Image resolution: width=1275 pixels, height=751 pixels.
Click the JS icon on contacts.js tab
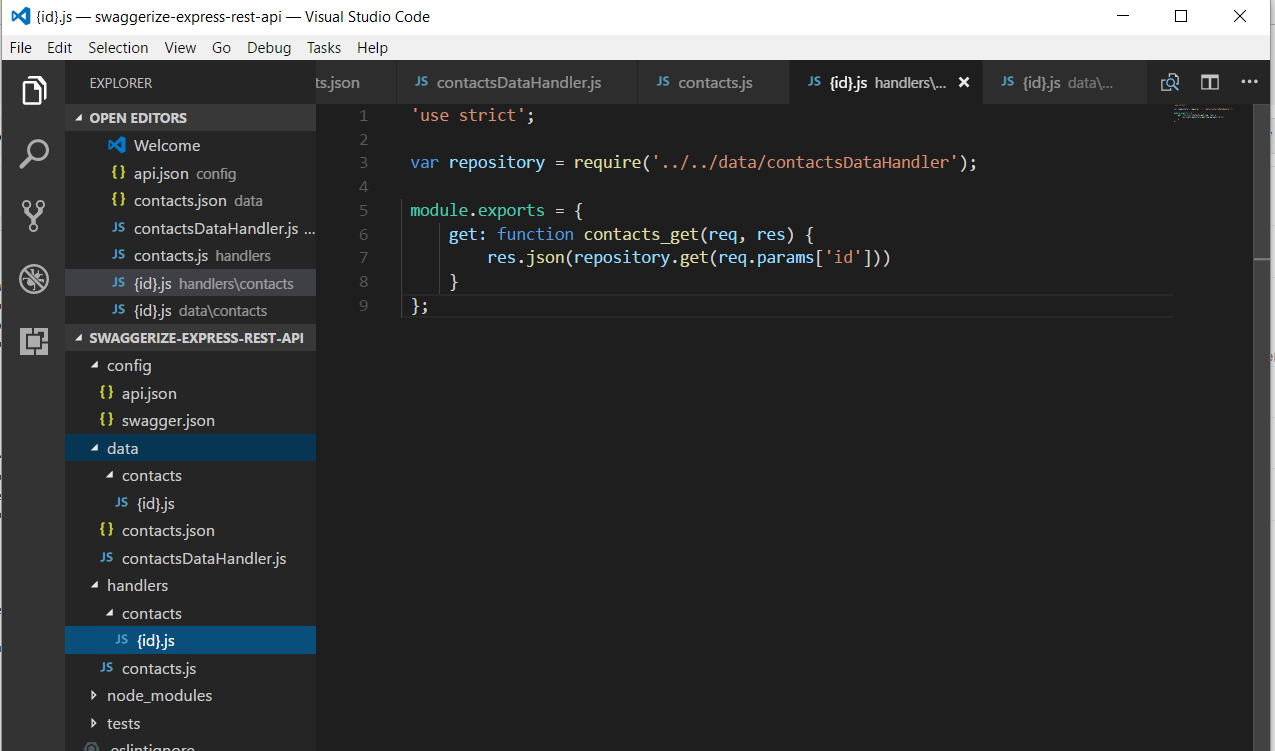663,82
